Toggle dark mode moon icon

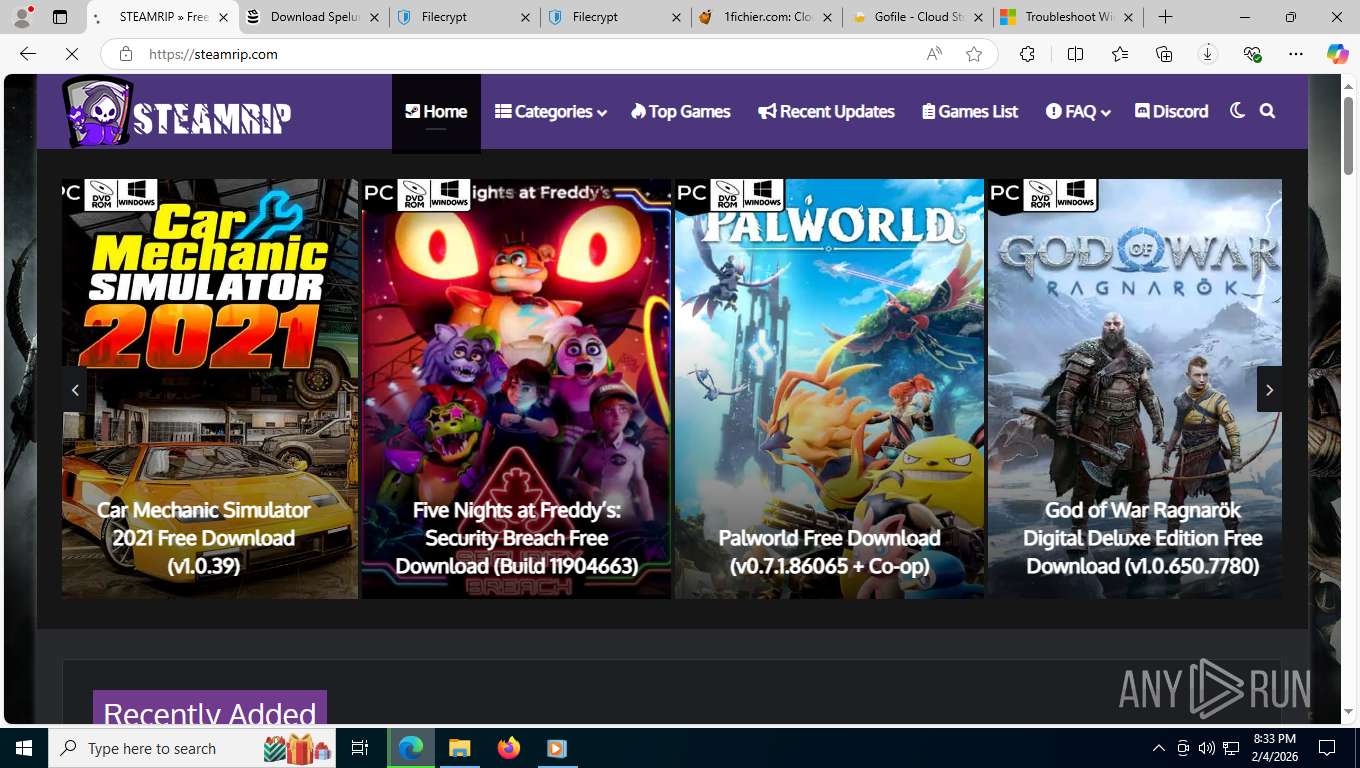click(x=1237, y=111)
